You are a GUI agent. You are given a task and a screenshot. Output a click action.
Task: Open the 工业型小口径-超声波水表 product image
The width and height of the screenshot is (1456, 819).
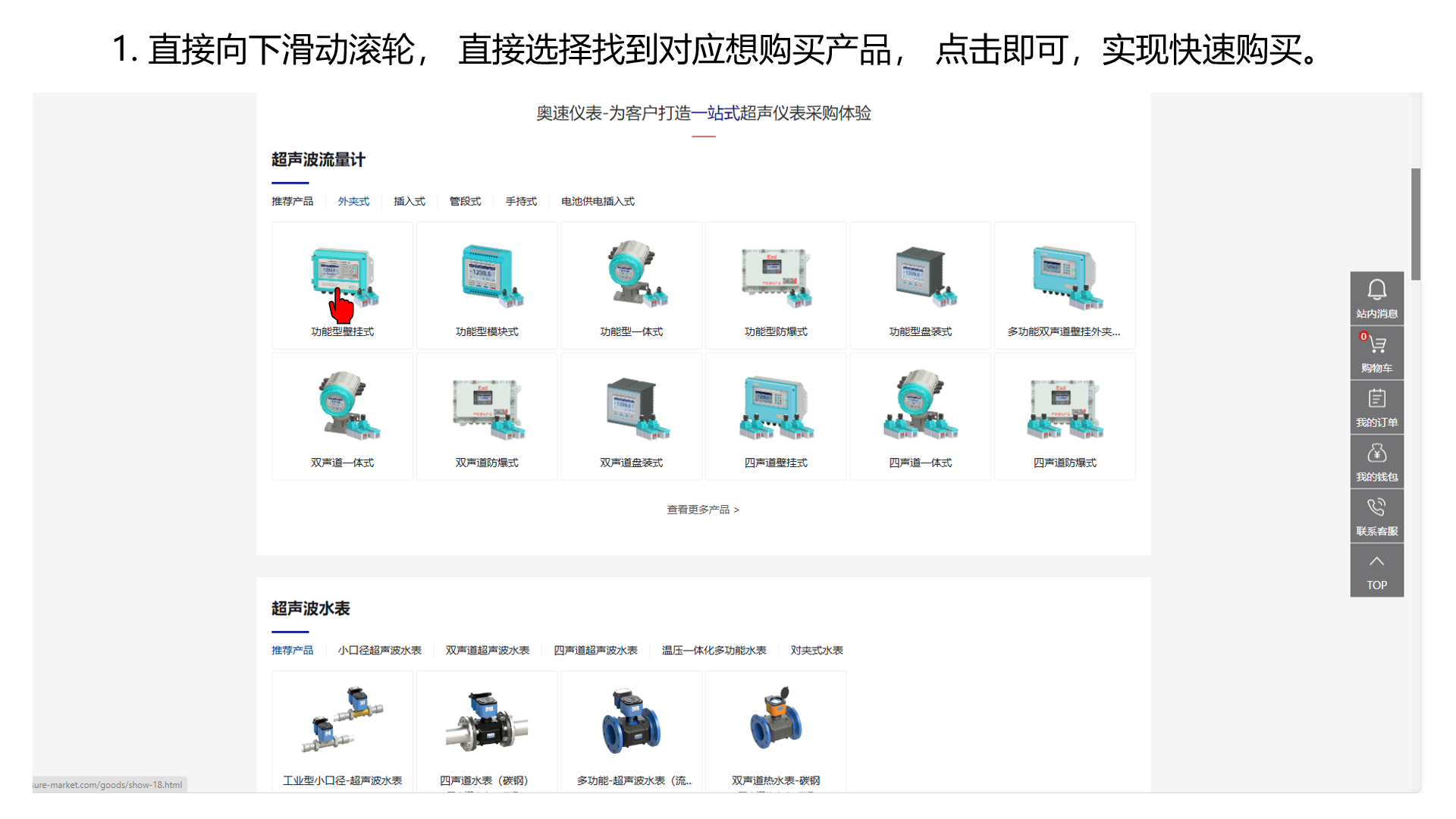tap(343, 720)
